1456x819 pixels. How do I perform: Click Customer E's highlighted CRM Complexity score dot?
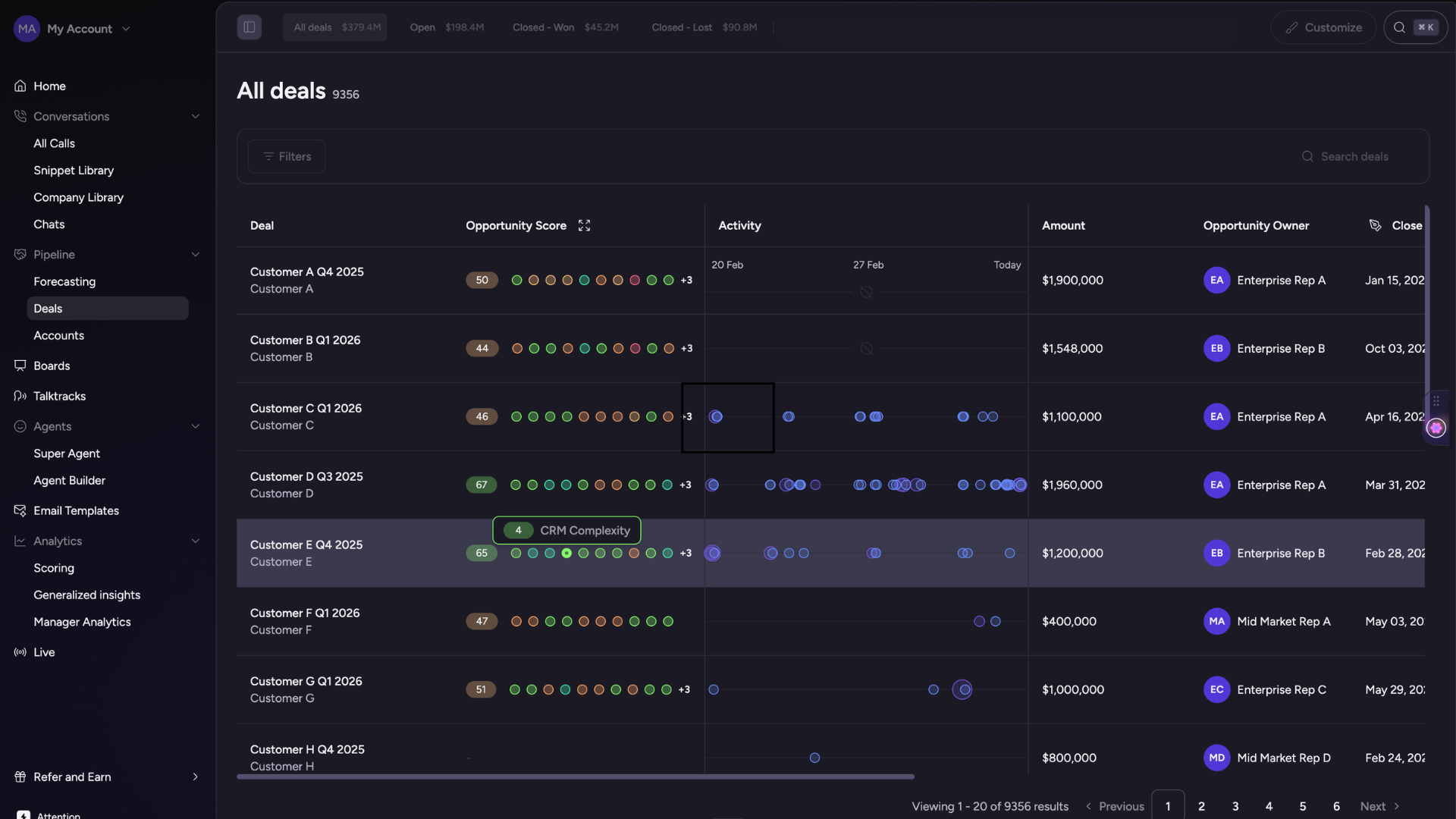click(566, 553)
